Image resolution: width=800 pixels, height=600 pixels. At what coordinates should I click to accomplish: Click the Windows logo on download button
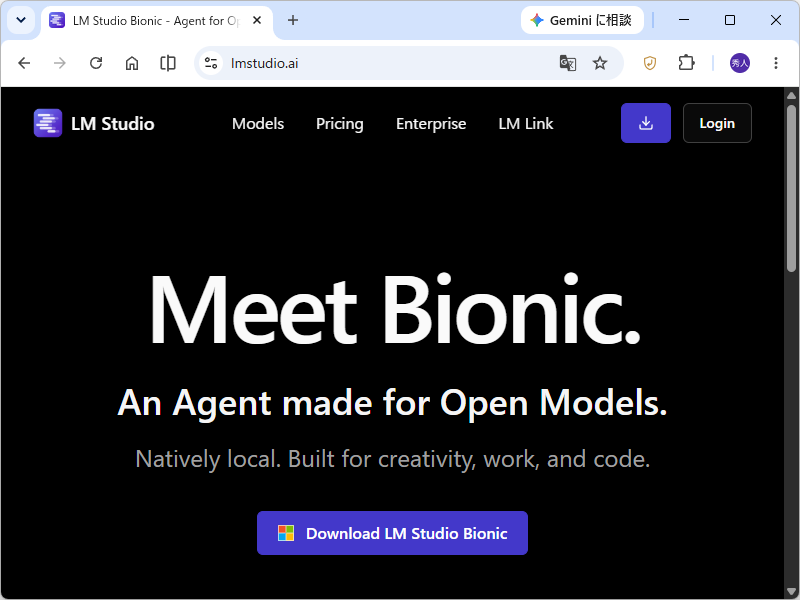(286, 533)
